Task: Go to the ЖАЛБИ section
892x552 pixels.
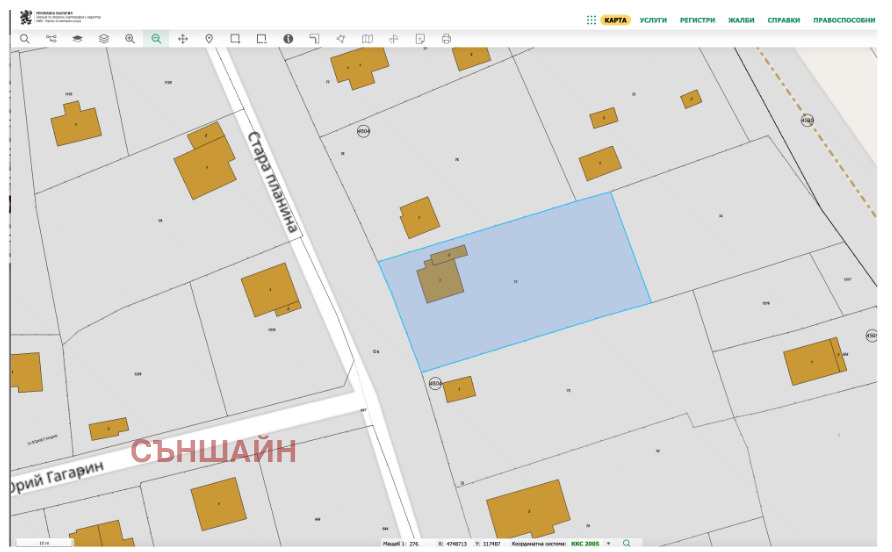Action: pos(741,19)
